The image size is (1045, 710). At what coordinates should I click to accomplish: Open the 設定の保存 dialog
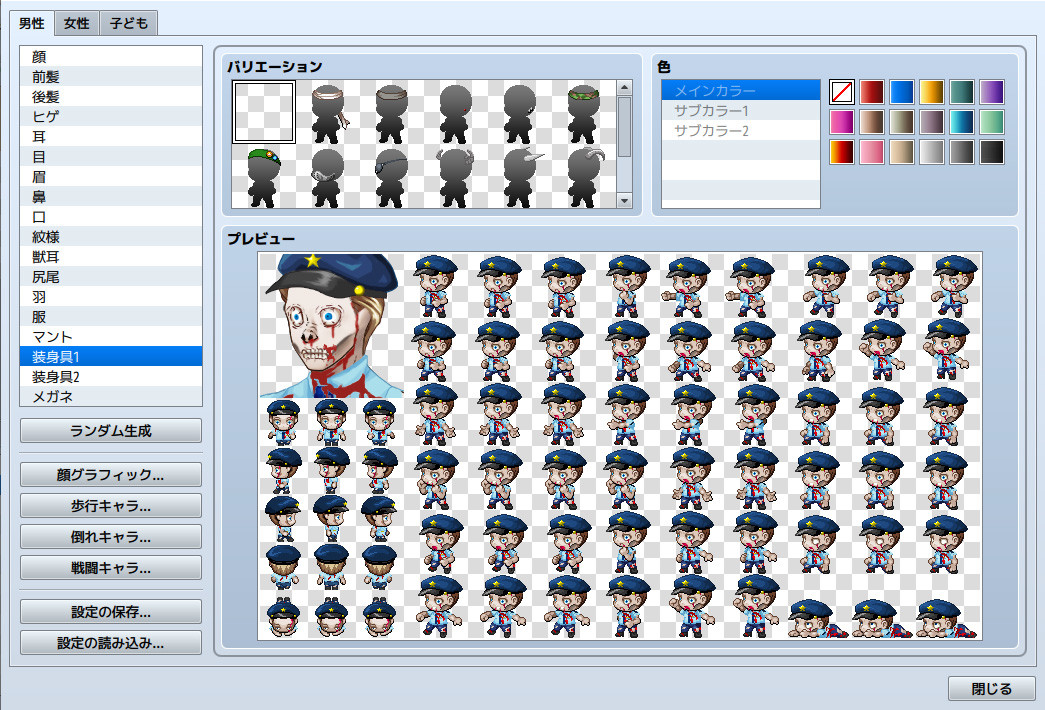110,611
